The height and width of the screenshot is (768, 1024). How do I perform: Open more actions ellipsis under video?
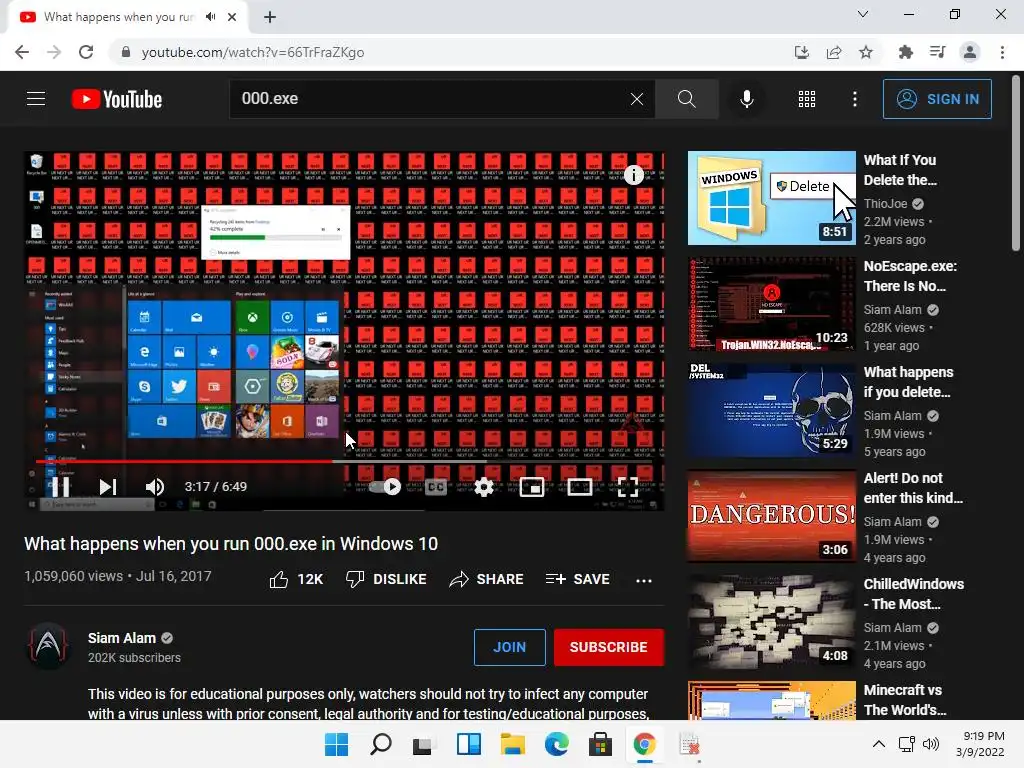[x=644, y=580]
